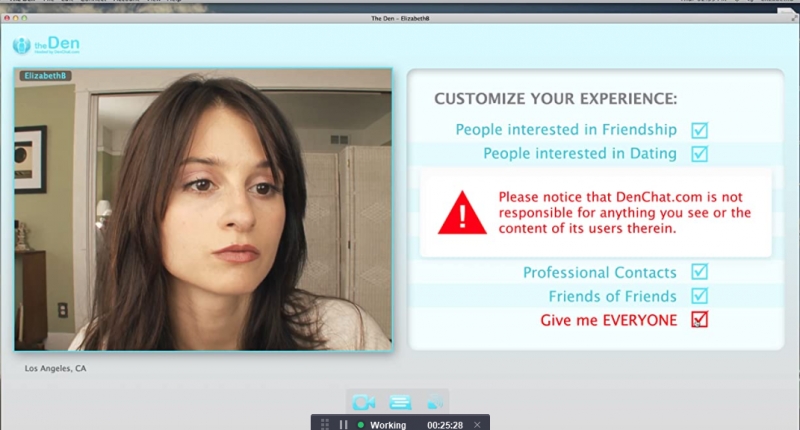
Task: Click the Los Angeles, CA location text
Action: click(x=56, y=368)
